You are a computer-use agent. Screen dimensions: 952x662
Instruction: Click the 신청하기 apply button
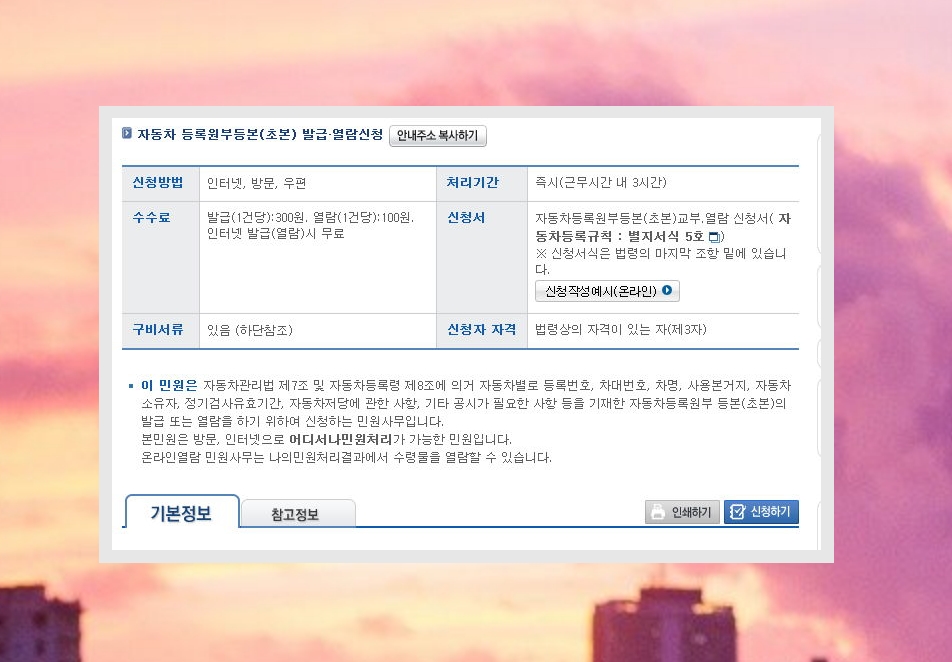pyautogui.click(x=761, y=512)
